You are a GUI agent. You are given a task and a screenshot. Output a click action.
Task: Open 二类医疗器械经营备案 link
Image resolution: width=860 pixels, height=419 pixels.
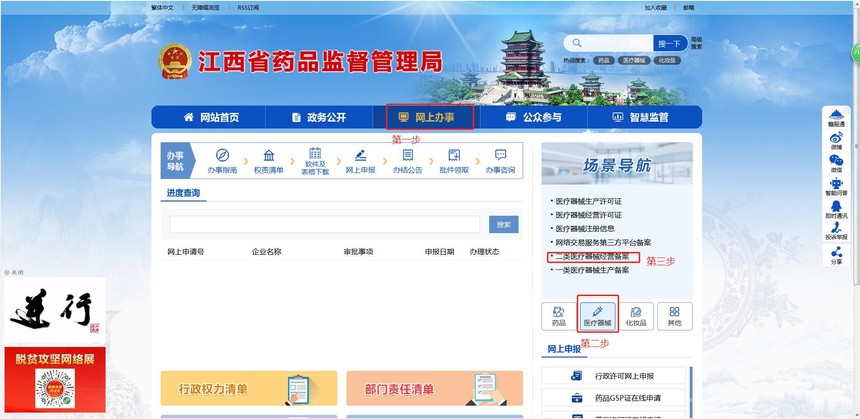[592, 257]
